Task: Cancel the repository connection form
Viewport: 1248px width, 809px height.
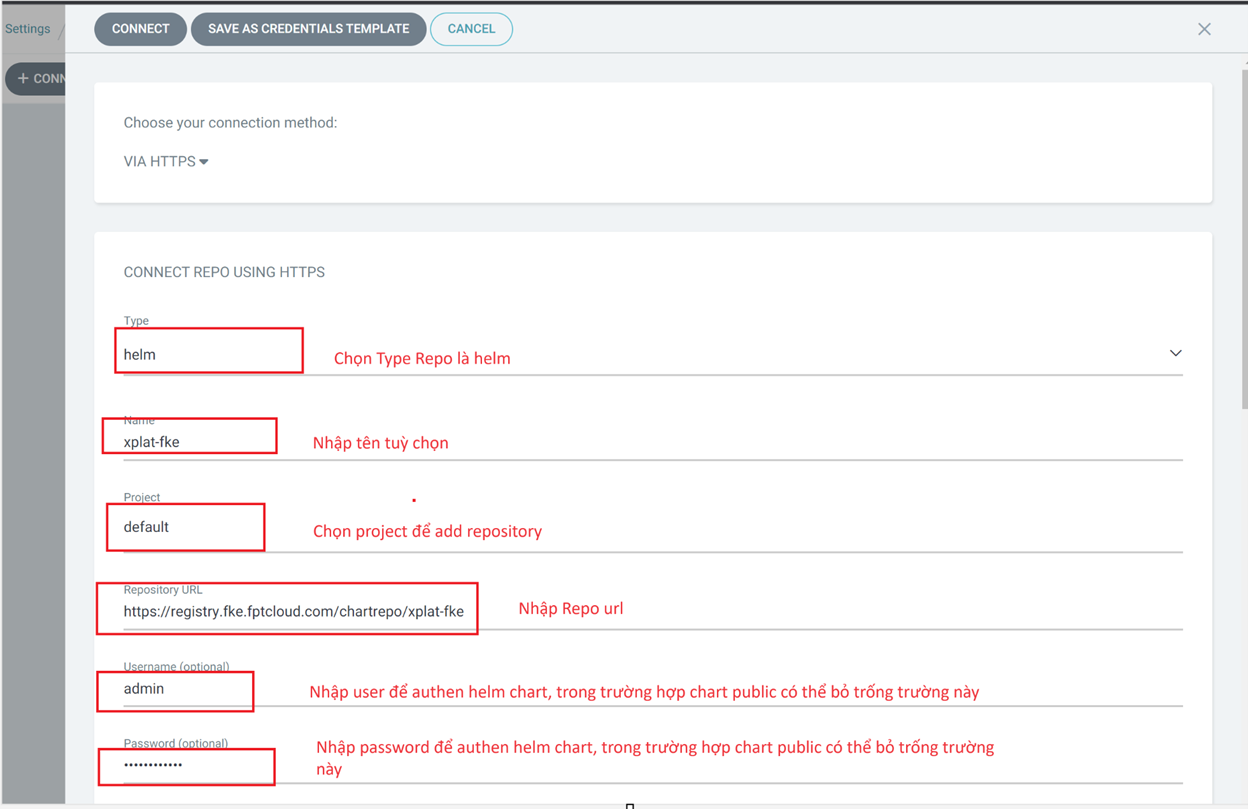Action: point(471,29)
